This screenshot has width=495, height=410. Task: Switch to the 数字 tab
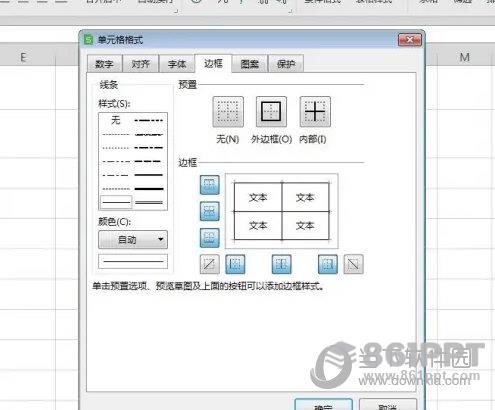(x=104, y=64)
